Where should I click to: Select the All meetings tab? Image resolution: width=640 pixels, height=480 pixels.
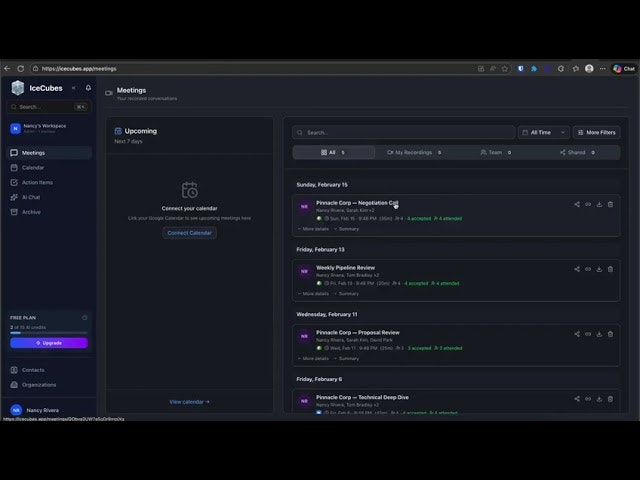click(333, 152)
